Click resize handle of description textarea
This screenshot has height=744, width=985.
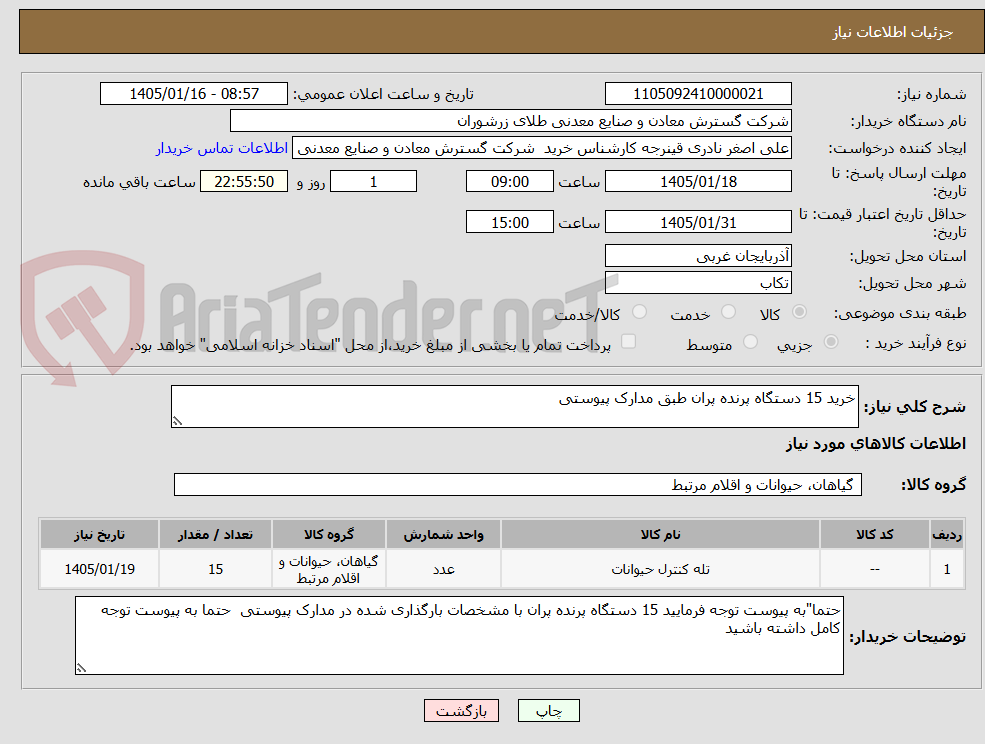(x=177, y=421)
